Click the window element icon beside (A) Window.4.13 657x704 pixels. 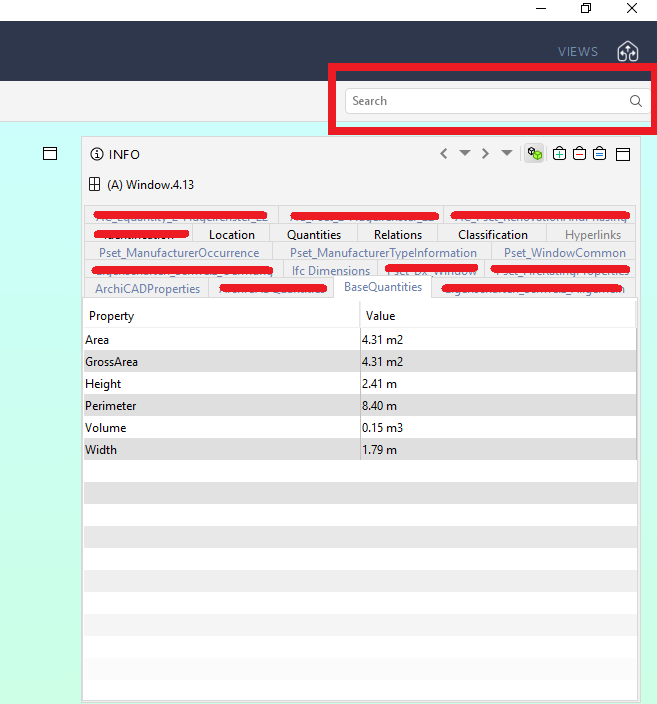[94, 185]
